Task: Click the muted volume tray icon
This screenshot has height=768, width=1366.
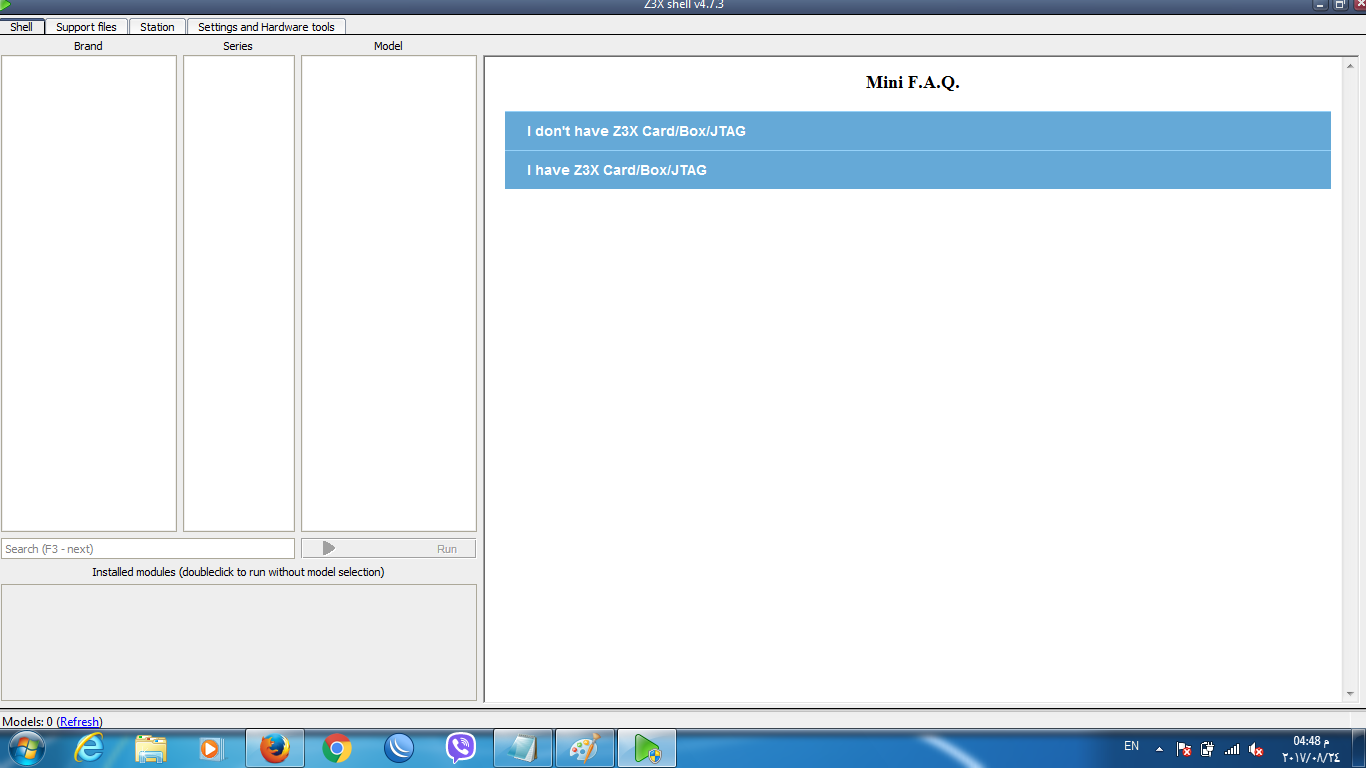Action: point(1256,749)
